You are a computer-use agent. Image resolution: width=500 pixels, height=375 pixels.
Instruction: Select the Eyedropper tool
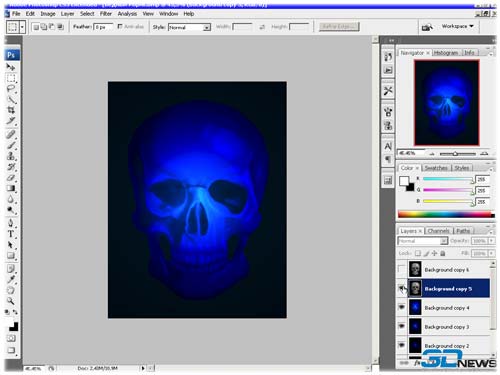coord(11,279)
